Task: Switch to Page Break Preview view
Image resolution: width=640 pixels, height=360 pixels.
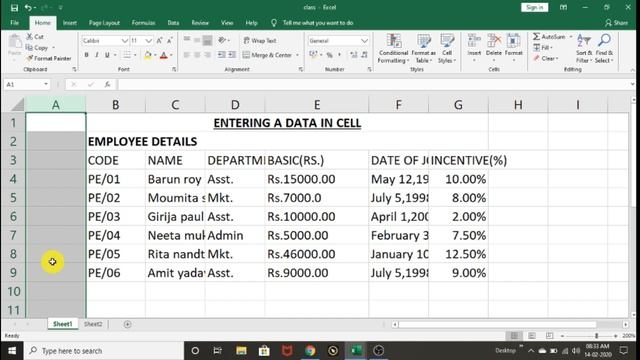Action: (x=549, y=336)
